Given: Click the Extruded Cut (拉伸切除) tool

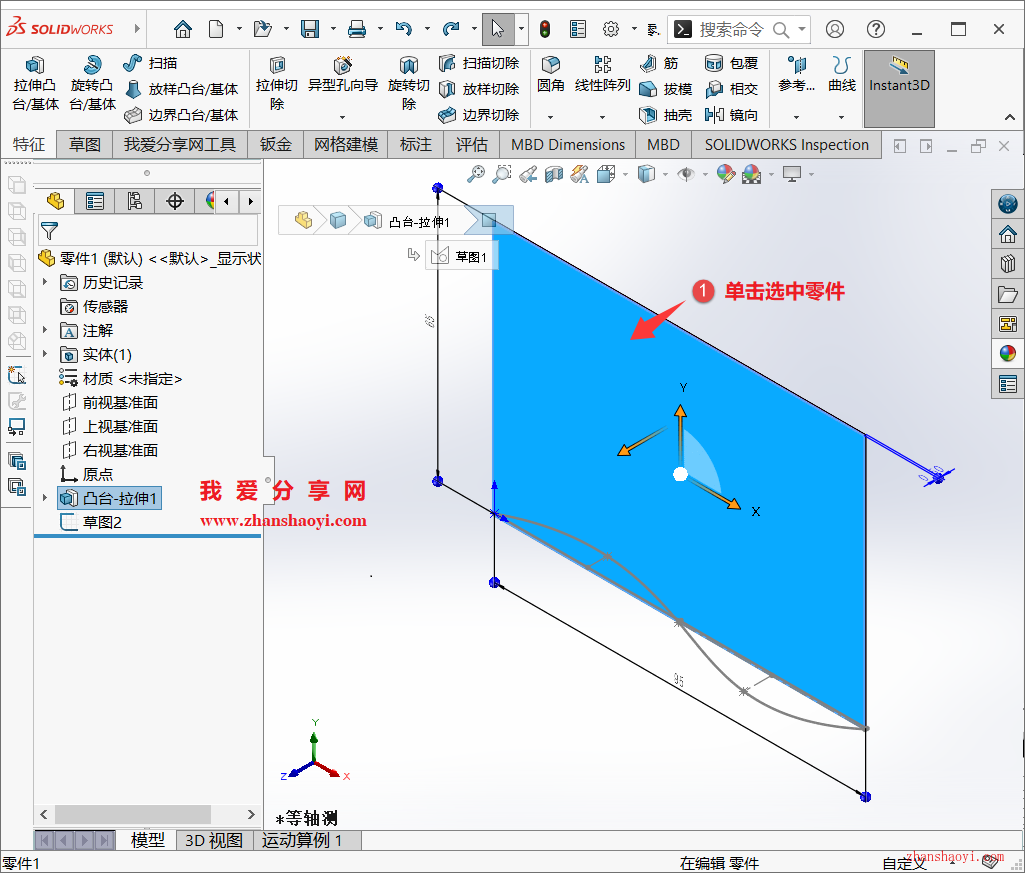Looking at the screenshot, I should (x=277, y=83).
